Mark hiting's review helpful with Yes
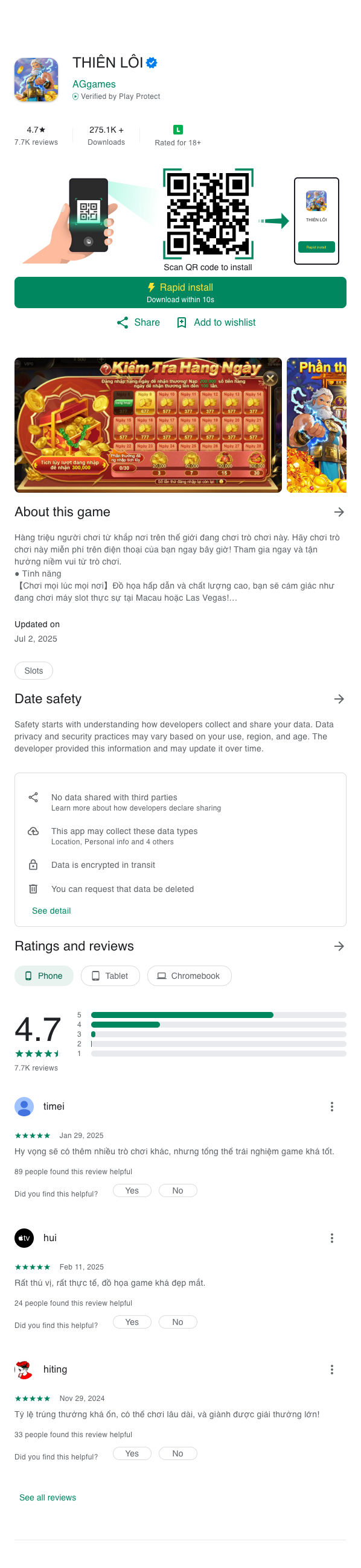 point(132,1453)
